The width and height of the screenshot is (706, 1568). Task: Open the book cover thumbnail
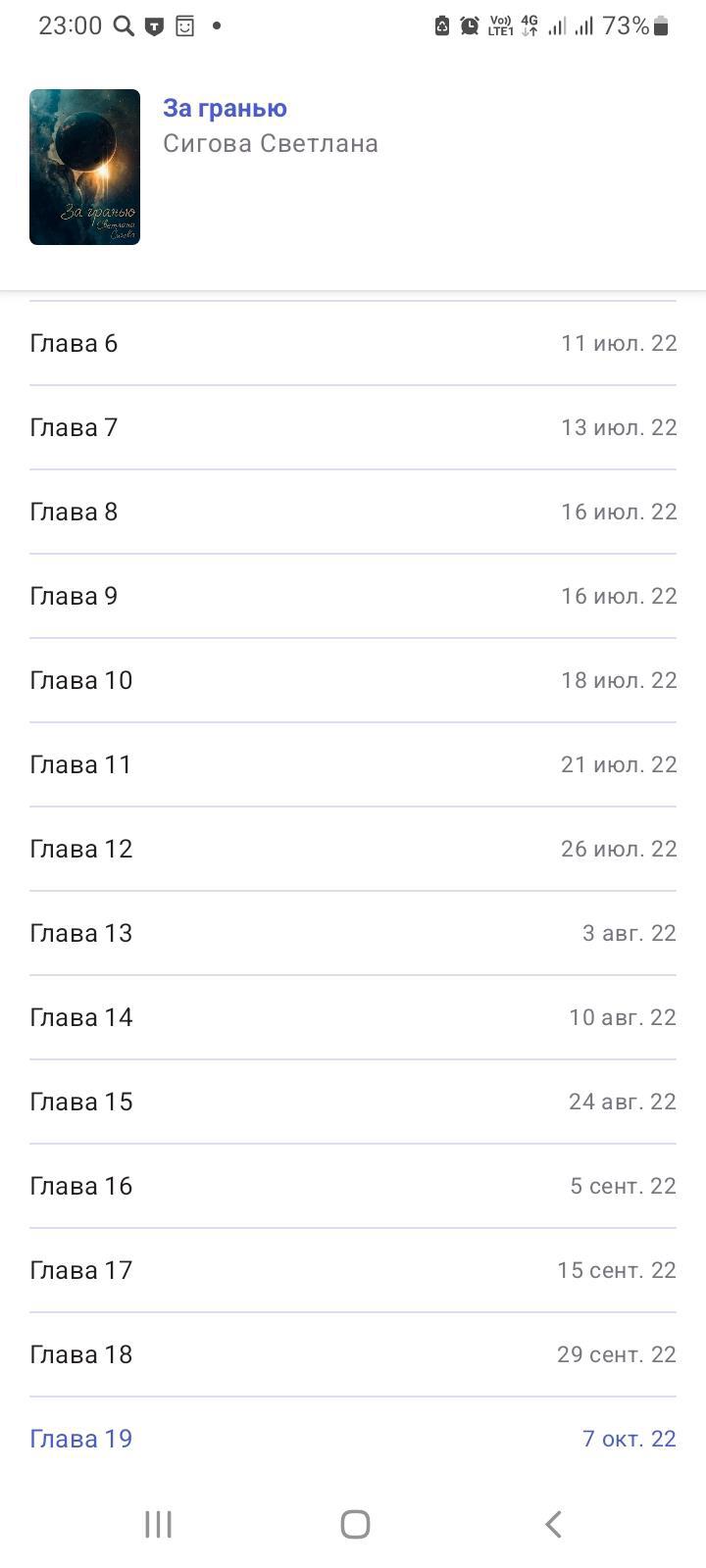point(84,167)
